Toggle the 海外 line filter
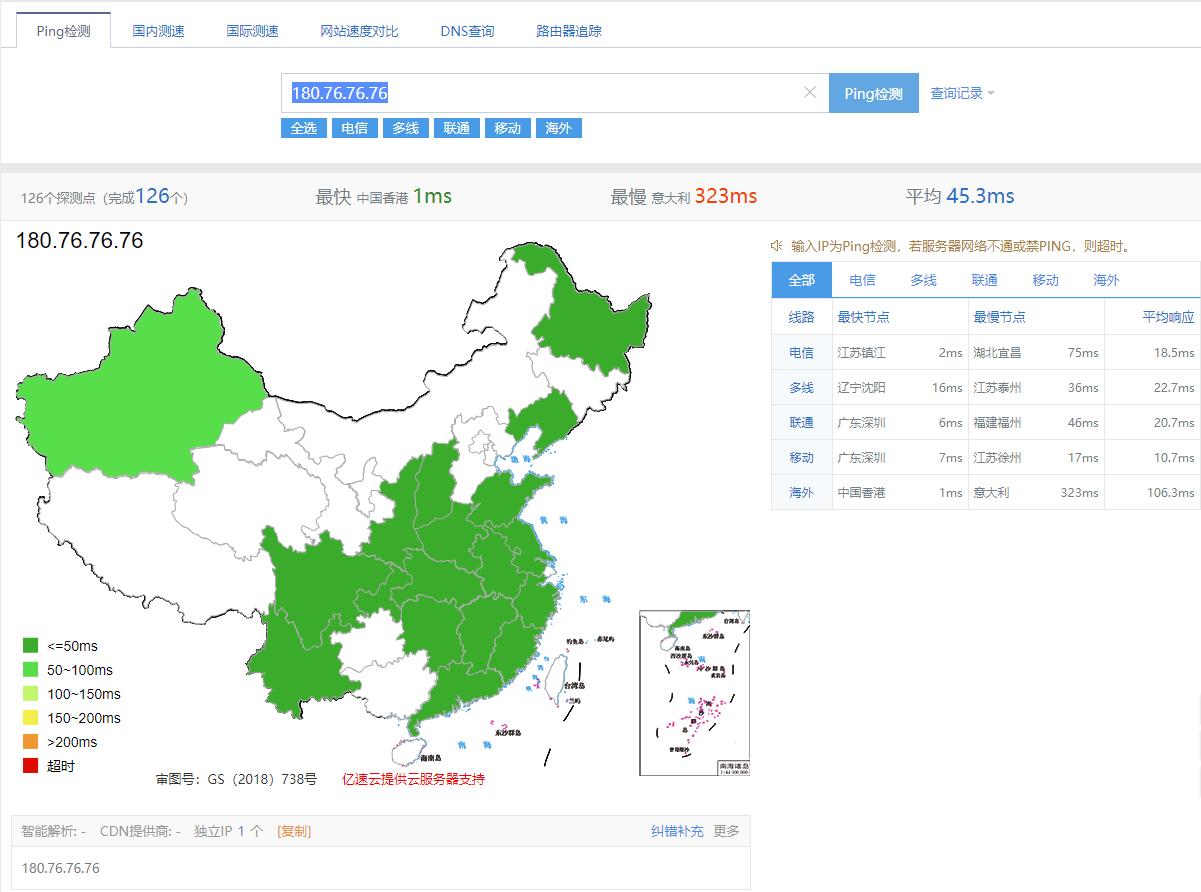This screenshot has height=892, width=1201. 559,127
